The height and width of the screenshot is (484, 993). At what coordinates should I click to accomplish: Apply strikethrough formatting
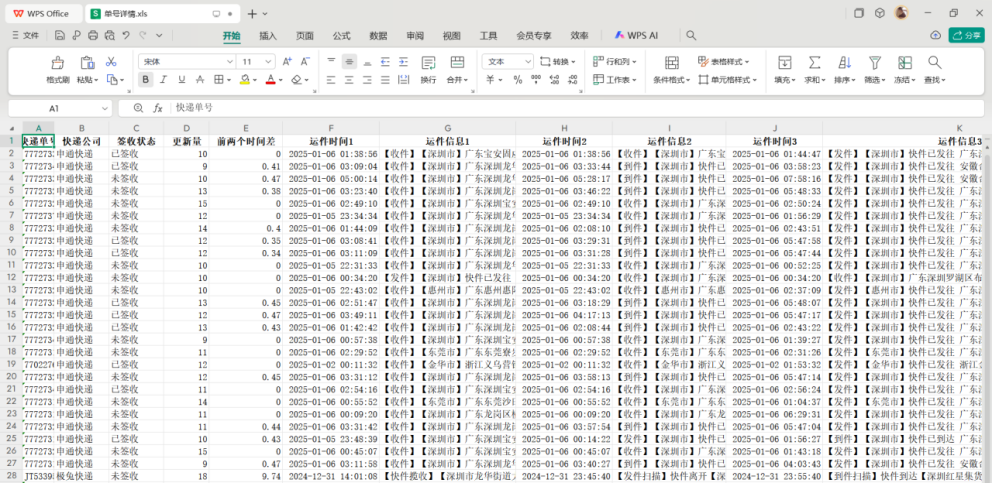tap(200, 80)
